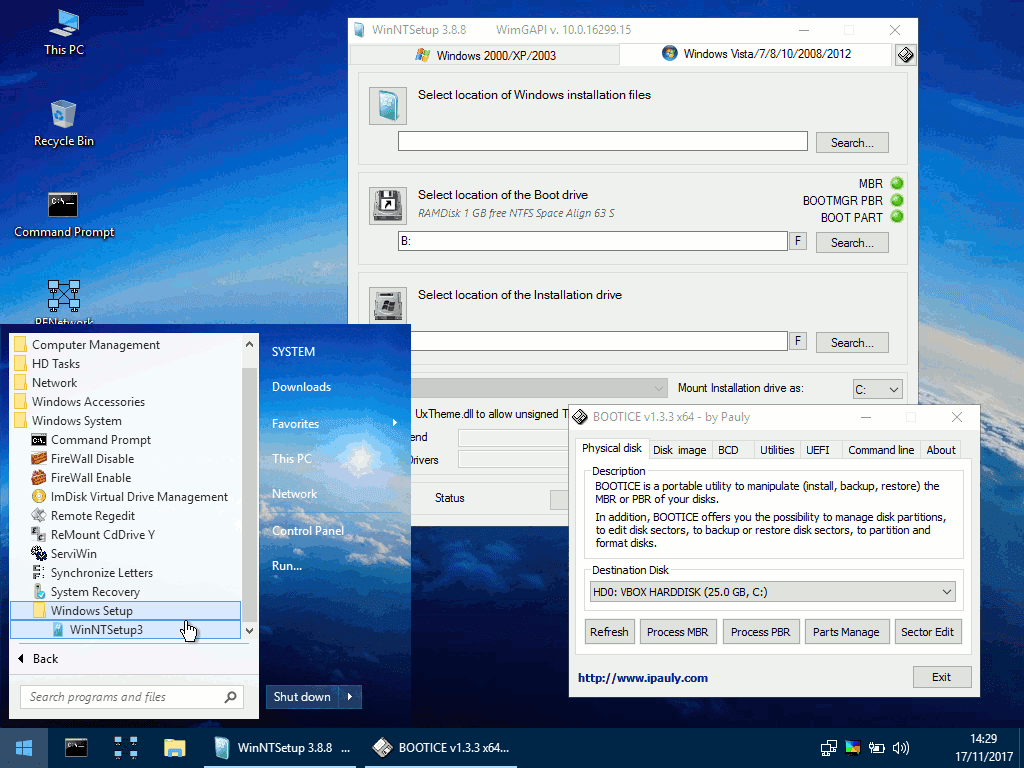
Task: Click the Search programs and files box
Action: 132,697
